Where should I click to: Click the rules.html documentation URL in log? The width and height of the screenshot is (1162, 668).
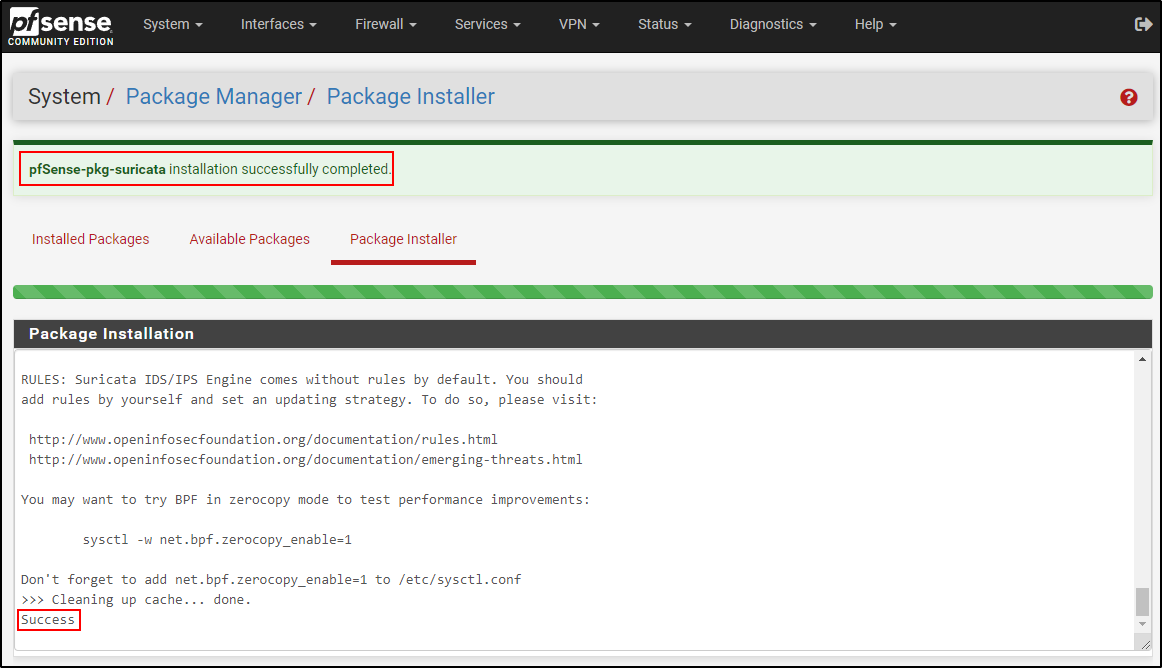click(x=263, y=440)
